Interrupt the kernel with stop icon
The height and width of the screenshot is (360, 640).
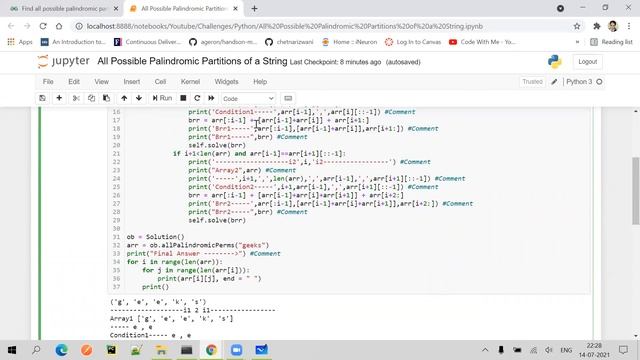pyautogui.click(x=183, y=98)
